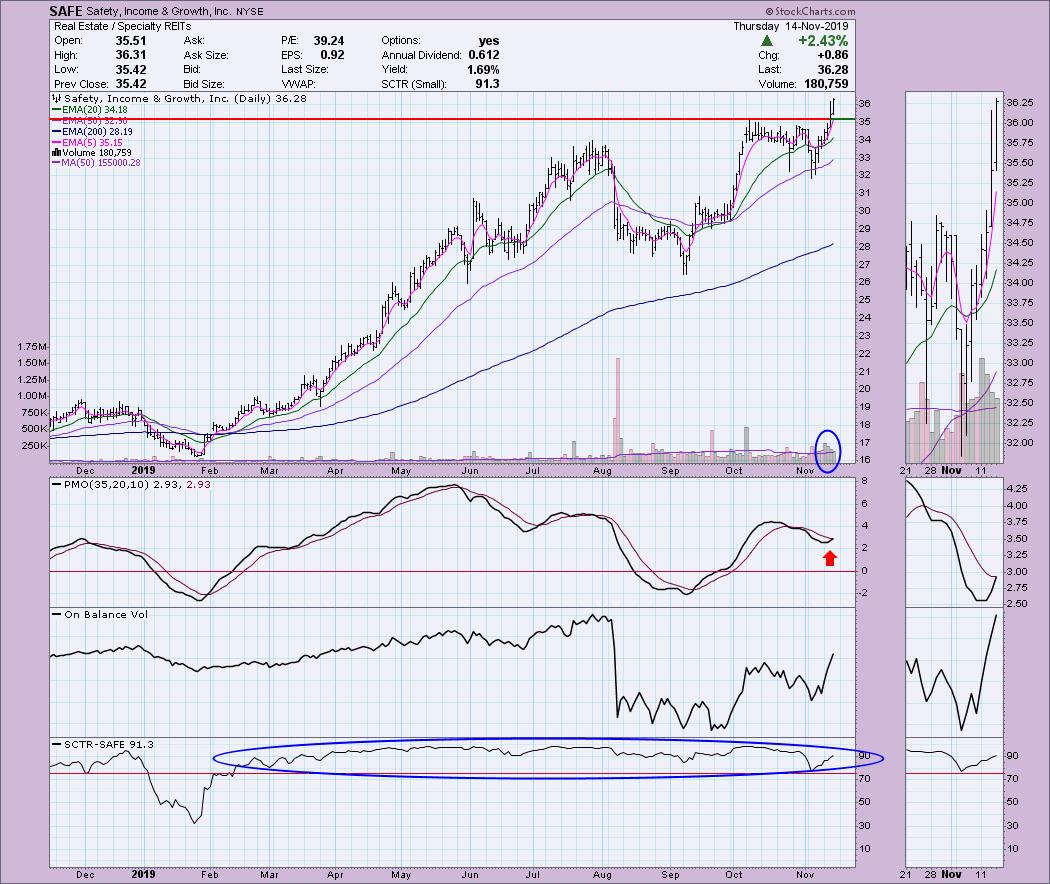Click the 'Last Size:' label
1050x884 pixels.
(305, 70)
